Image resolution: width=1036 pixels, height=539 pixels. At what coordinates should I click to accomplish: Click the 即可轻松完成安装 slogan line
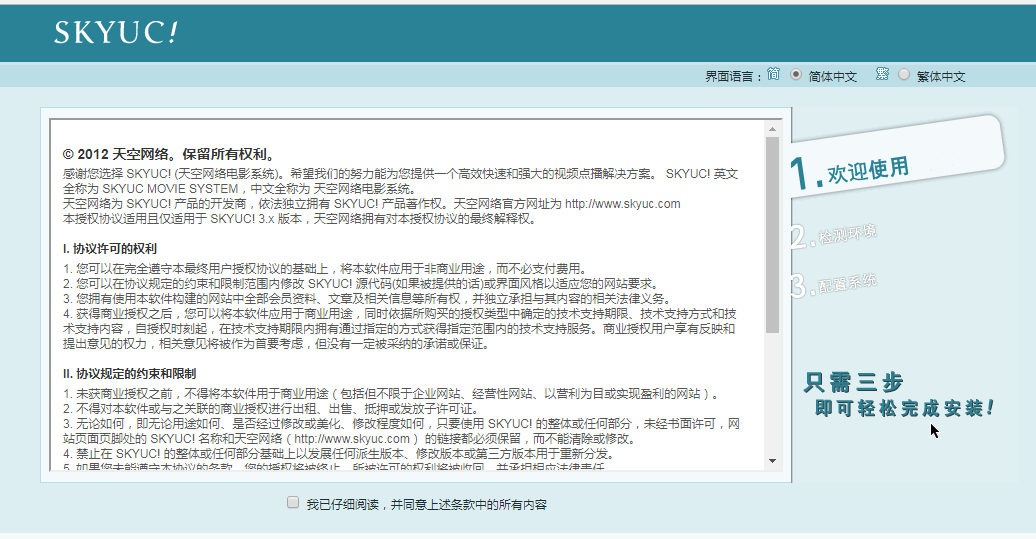[x=905, y=408]
